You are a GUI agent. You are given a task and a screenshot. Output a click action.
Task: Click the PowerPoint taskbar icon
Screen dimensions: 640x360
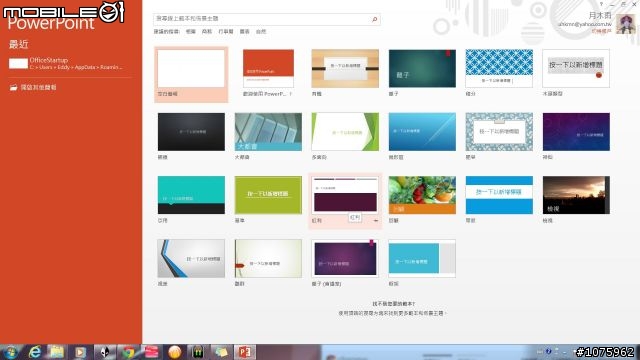(244, 352)
